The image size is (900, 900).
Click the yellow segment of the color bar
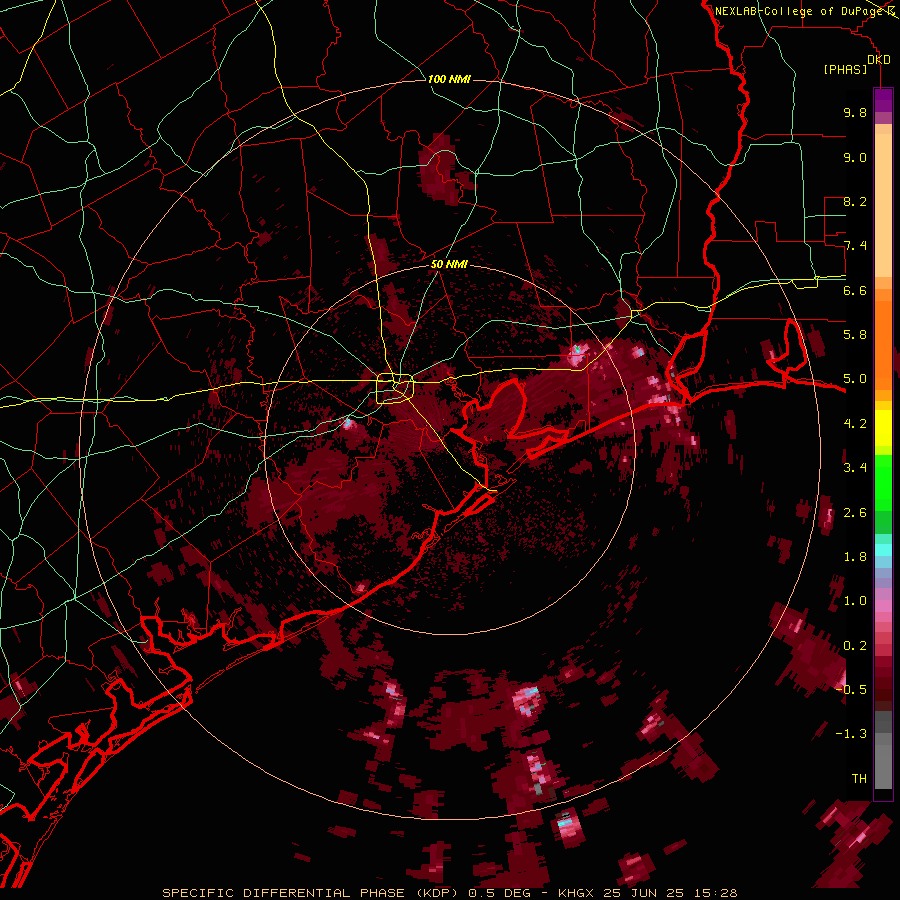pos(883,428)
